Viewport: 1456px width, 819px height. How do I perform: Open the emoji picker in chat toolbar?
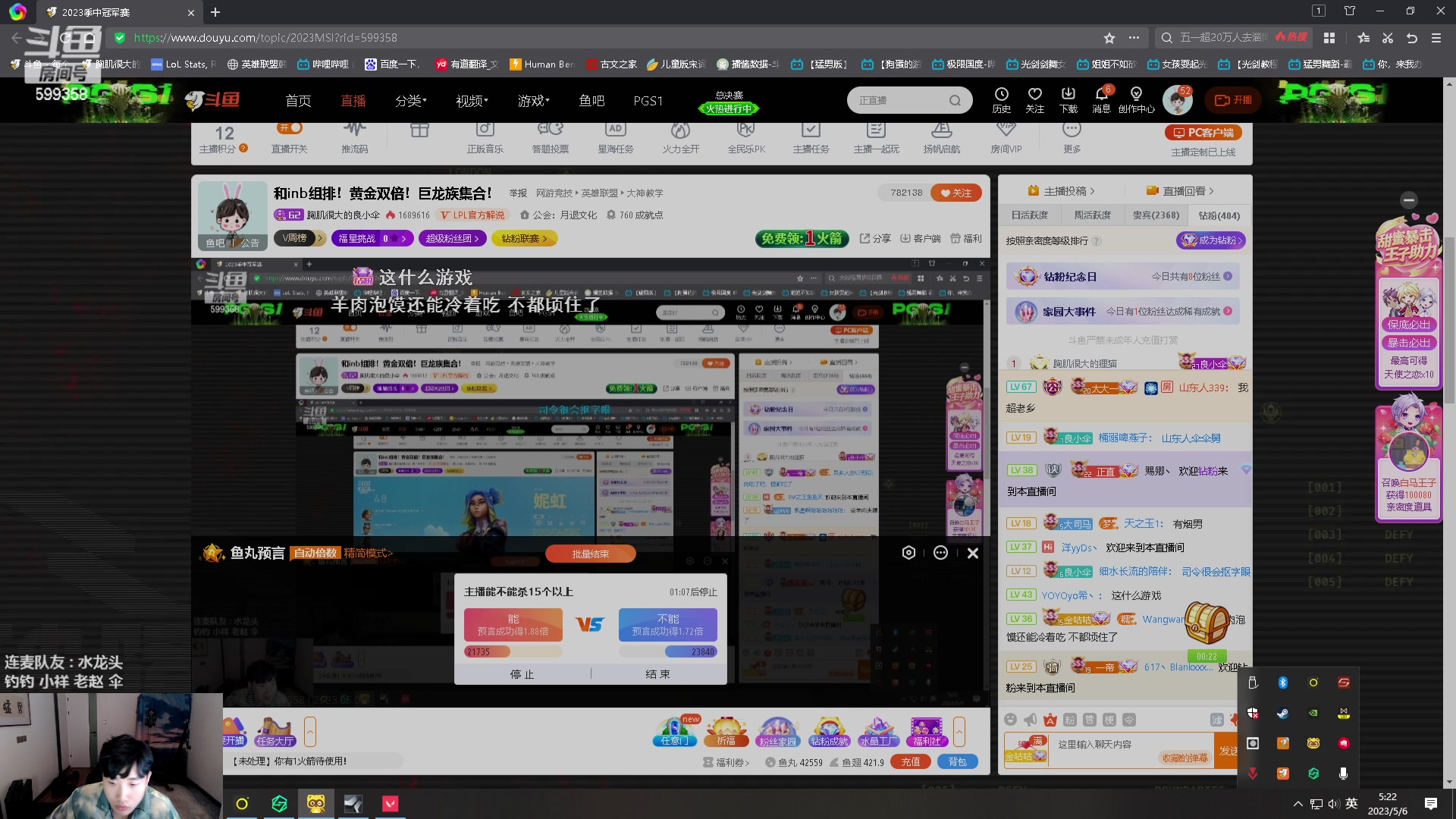click(1010, 720)
